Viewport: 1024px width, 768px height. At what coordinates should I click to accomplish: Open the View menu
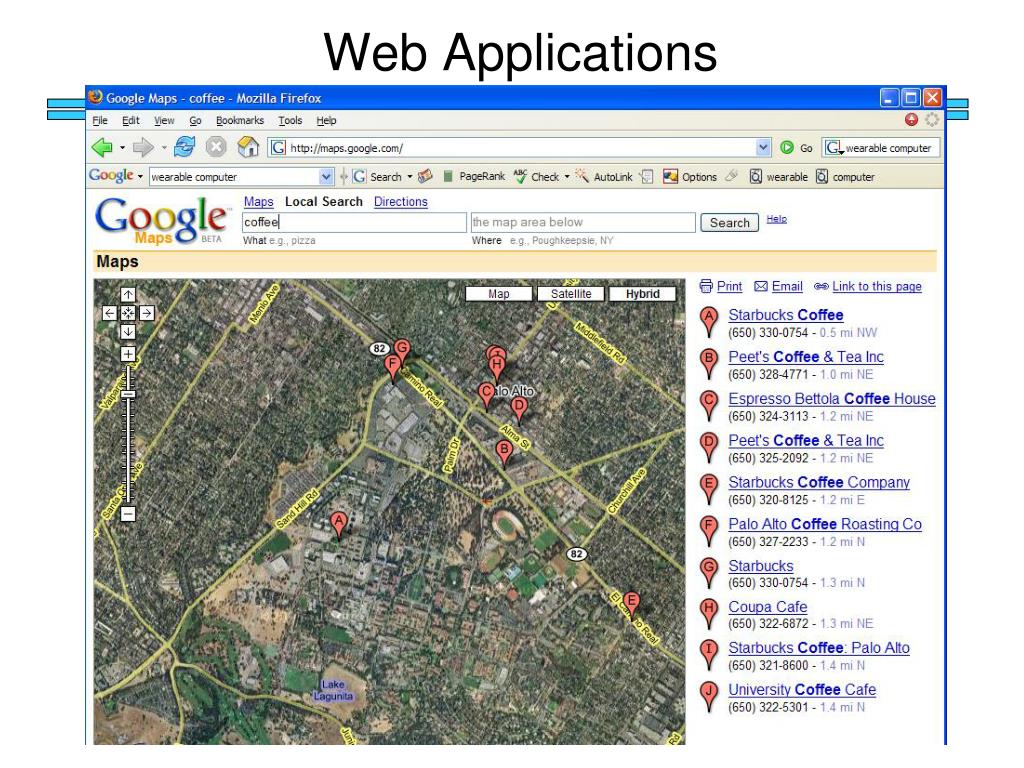tap(164, 120)
